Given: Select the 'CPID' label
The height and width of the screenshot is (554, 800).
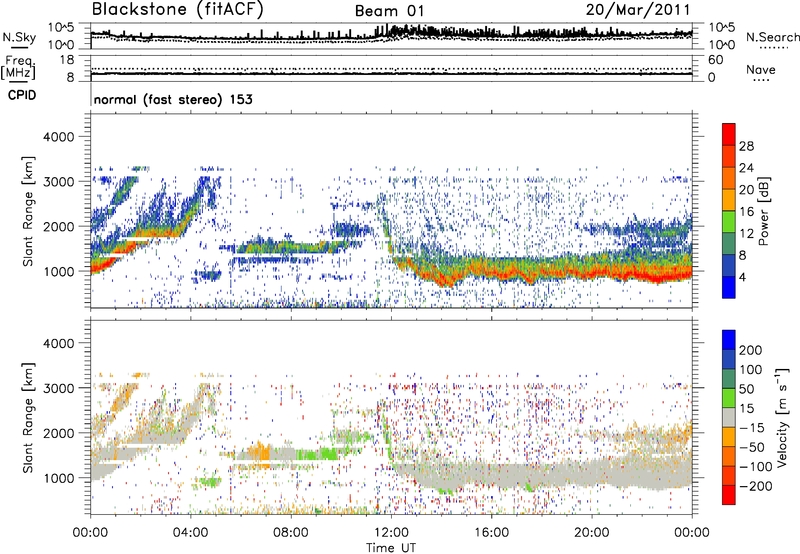Looking at the screenshot, I should pos(22,95).
